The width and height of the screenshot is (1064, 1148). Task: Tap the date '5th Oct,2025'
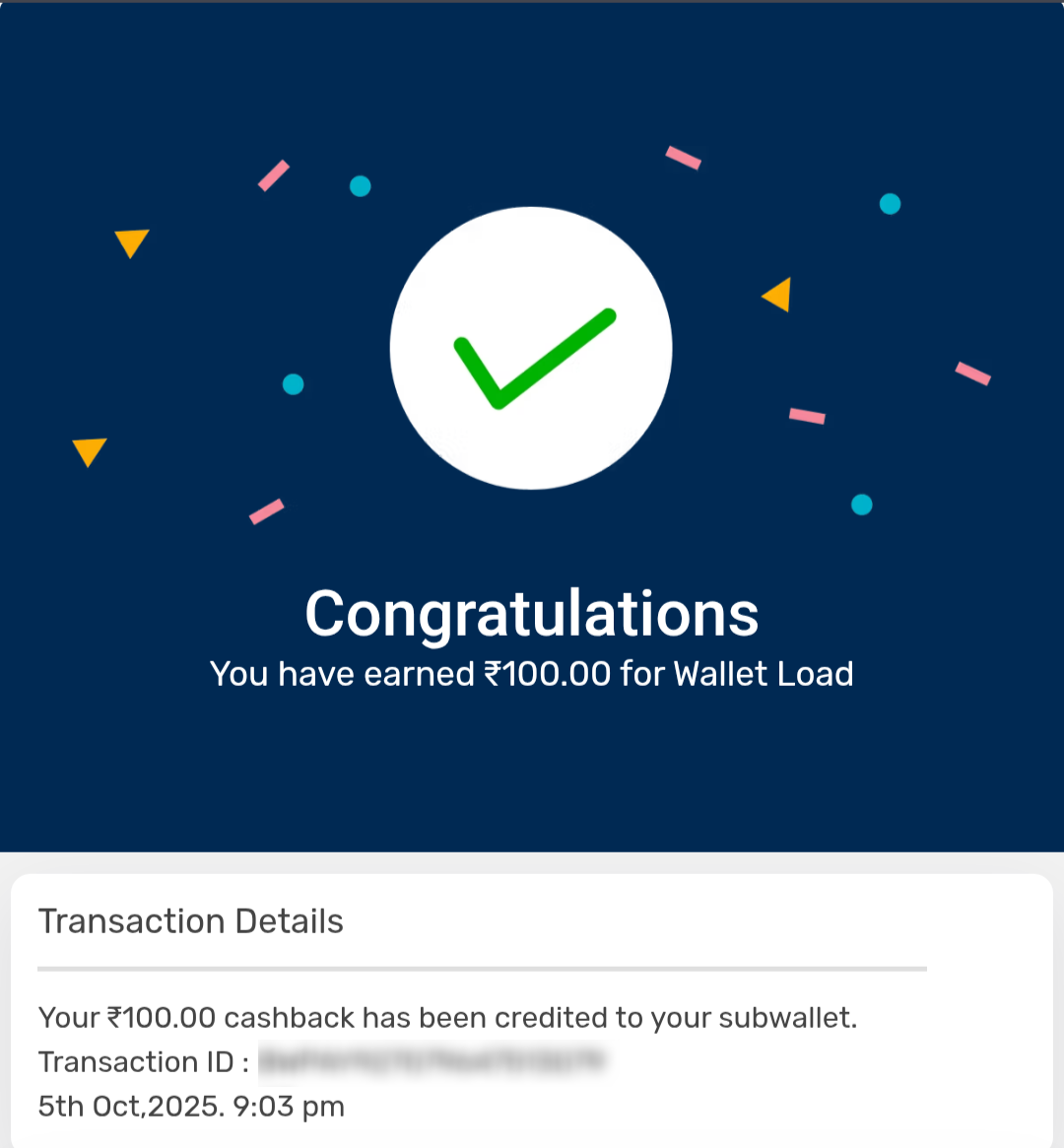point(130,1107)
